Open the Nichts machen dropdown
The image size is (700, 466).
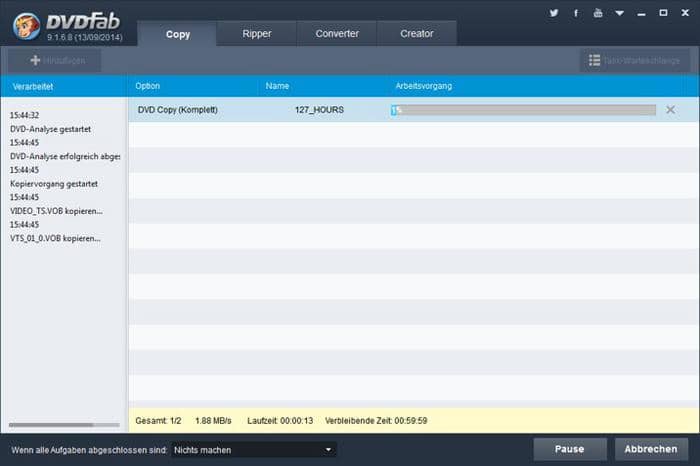click(253, 450)
